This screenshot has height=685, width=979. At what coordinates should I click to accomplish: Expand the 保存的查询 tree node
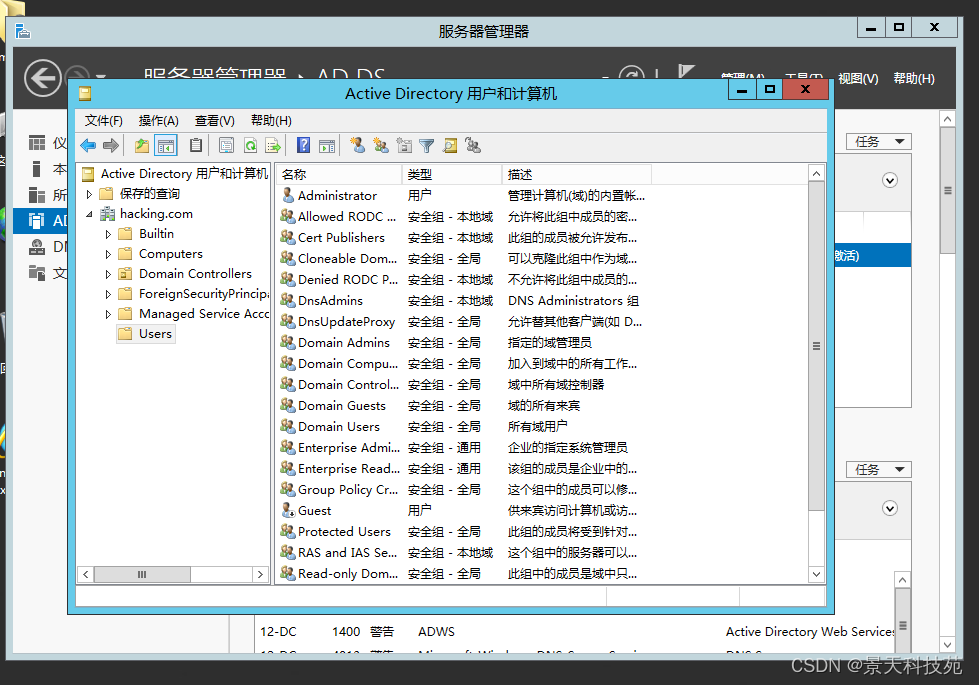[89, 194]
